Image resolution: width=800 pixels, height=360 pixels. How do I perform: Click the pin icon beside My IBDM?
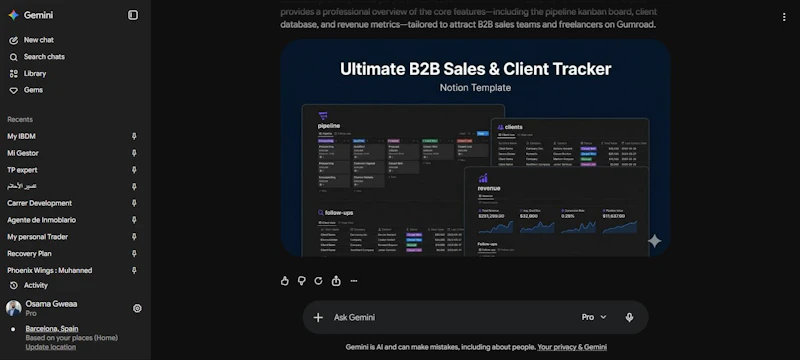click(x=134, y=136)
